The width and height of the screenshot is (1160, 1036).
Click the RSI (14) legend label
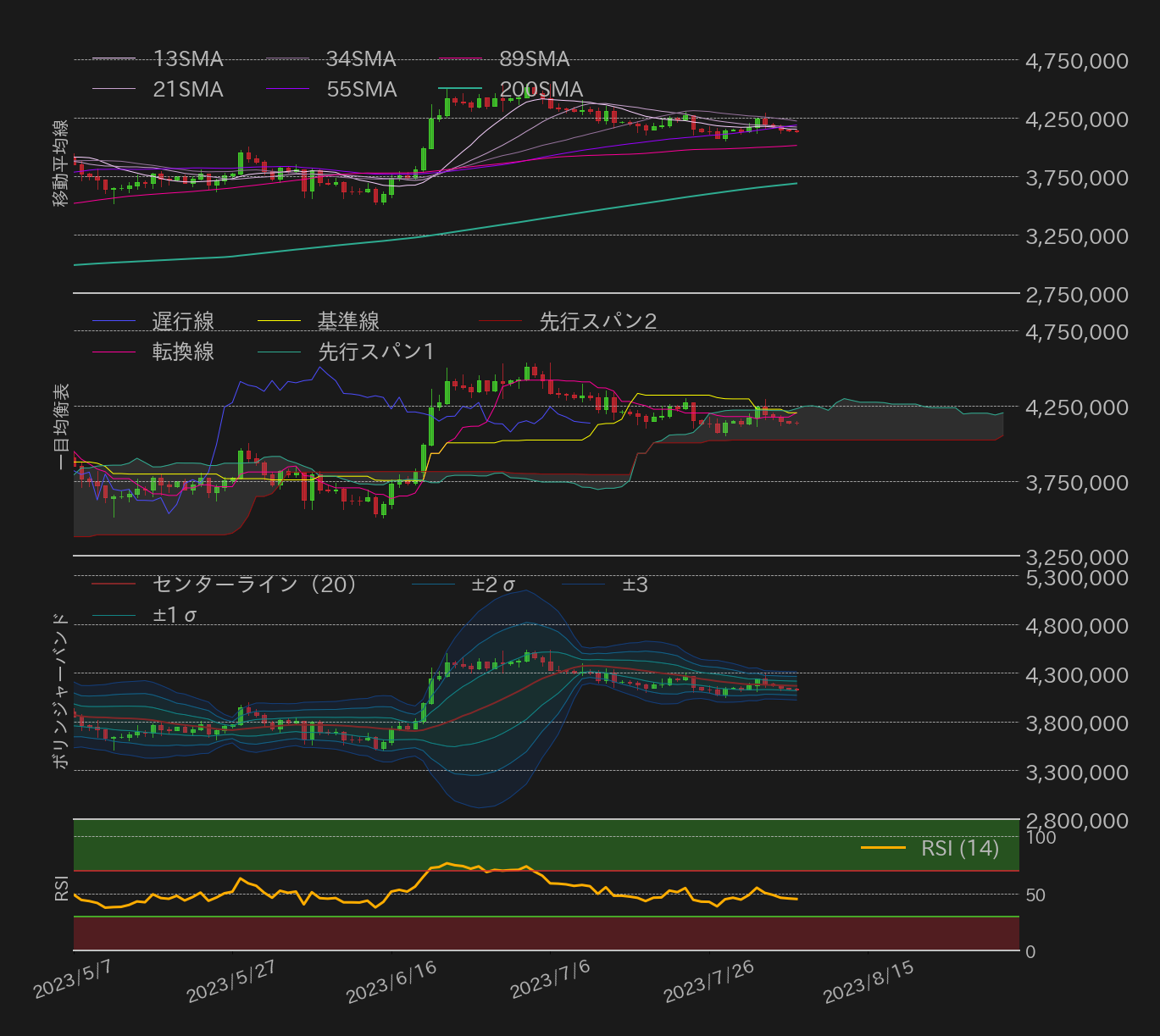(x=960, y=848)
